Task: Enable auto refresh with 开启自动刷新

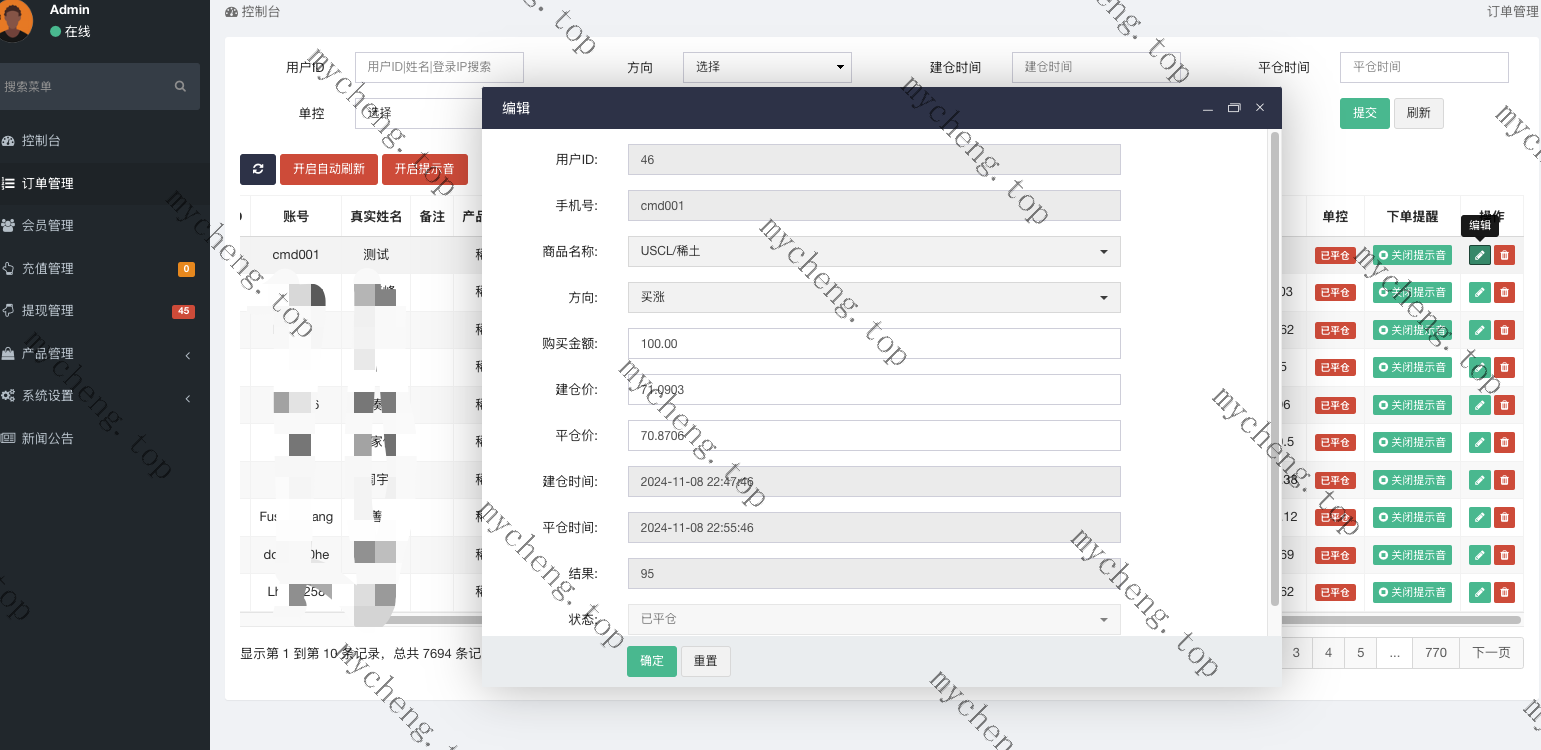Action: coord(329,169)
